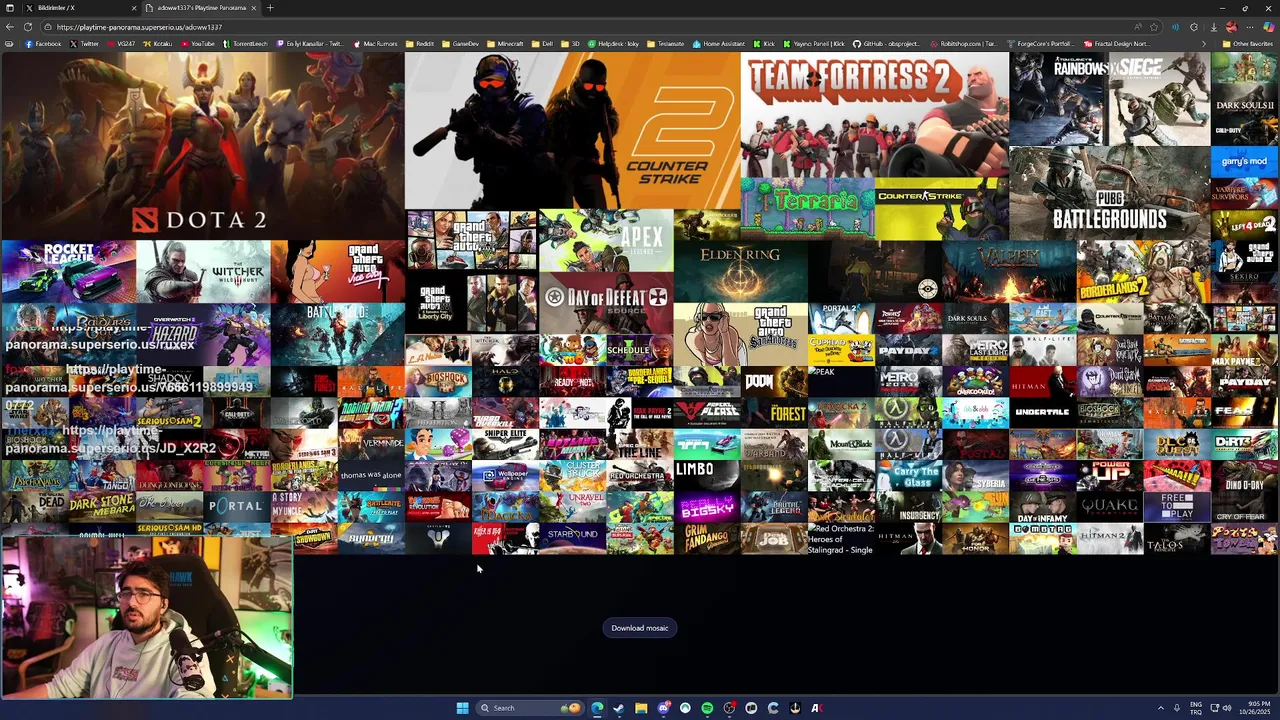Switch the ENG TRQ input language
The height and width of the screenshot is (720, 1280).
click(x=1196, y=708)
